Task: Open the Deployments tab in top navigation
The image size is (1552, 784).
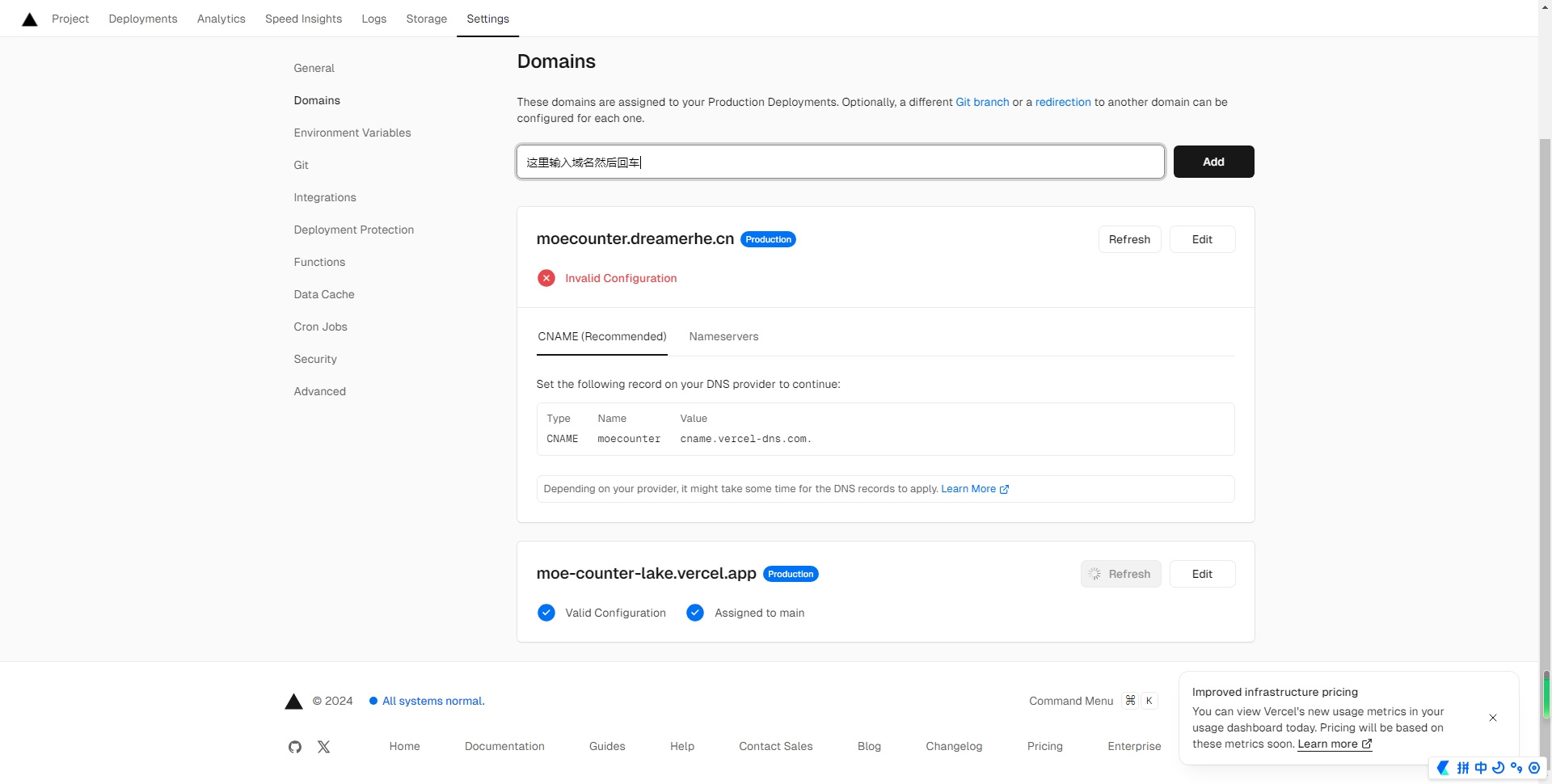Action: tap(143, 19)
